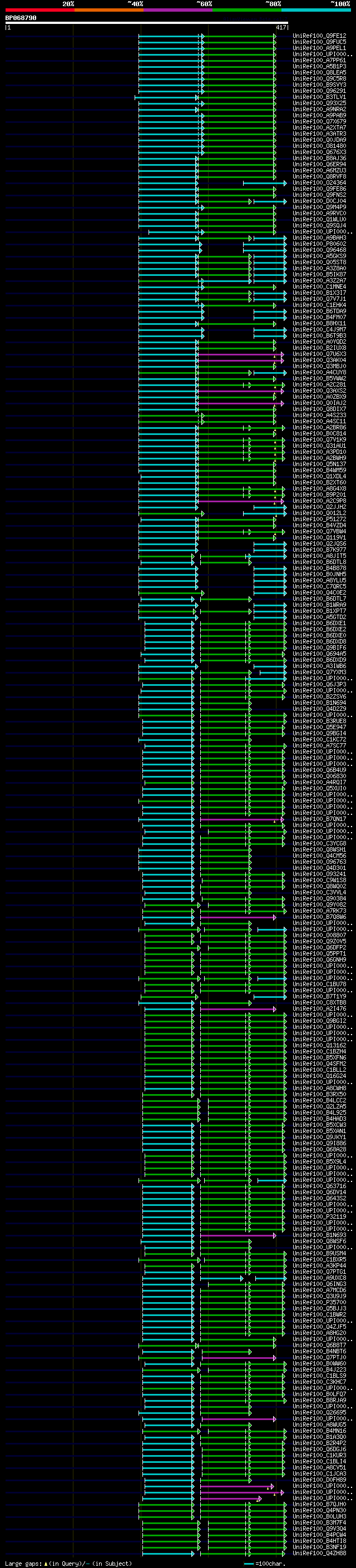Click the 417 query end label

coord(280,27)
